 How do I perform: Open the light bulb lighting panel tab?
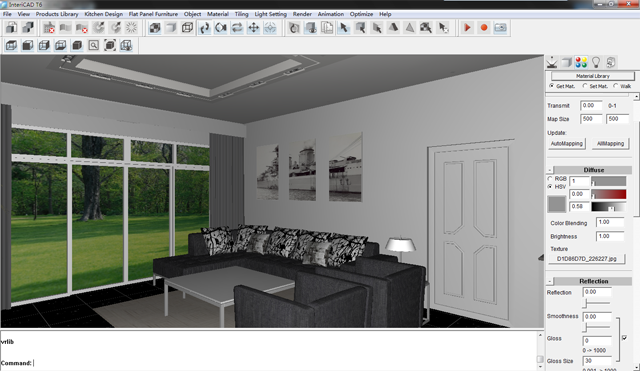coord(596,62)
